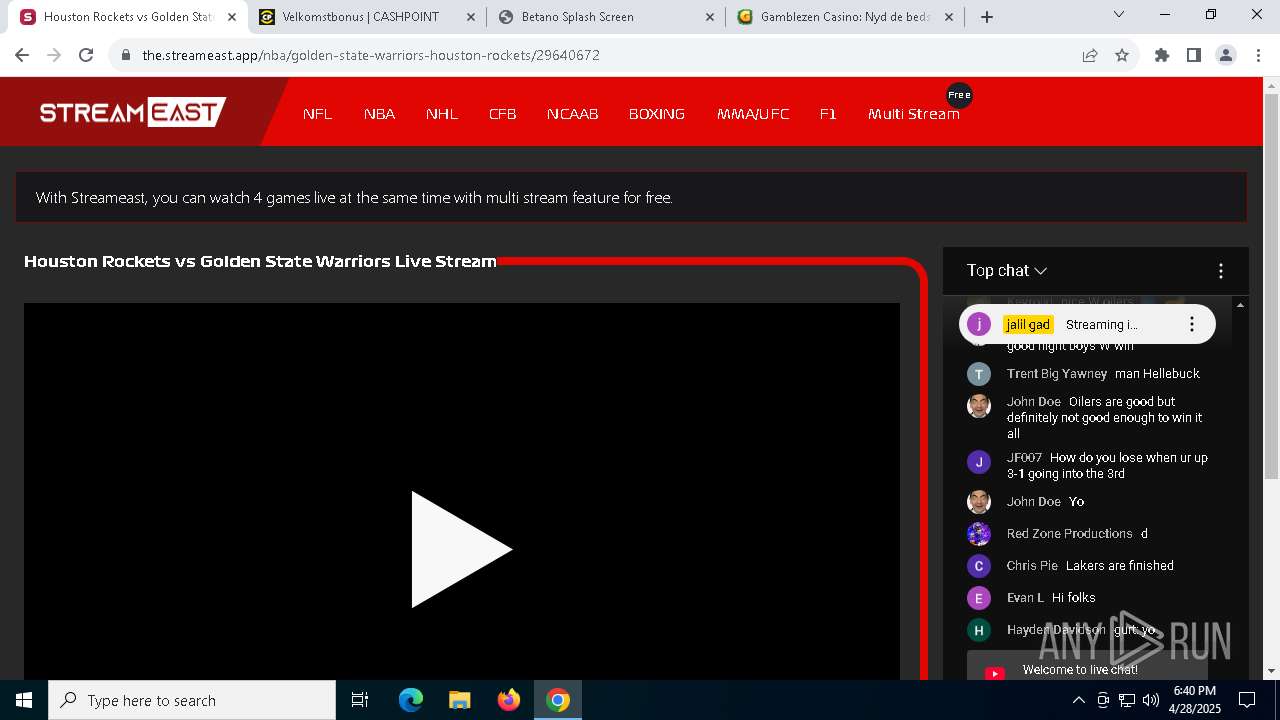Go back with browser back arrow
1280x720 pixels.
22,55
